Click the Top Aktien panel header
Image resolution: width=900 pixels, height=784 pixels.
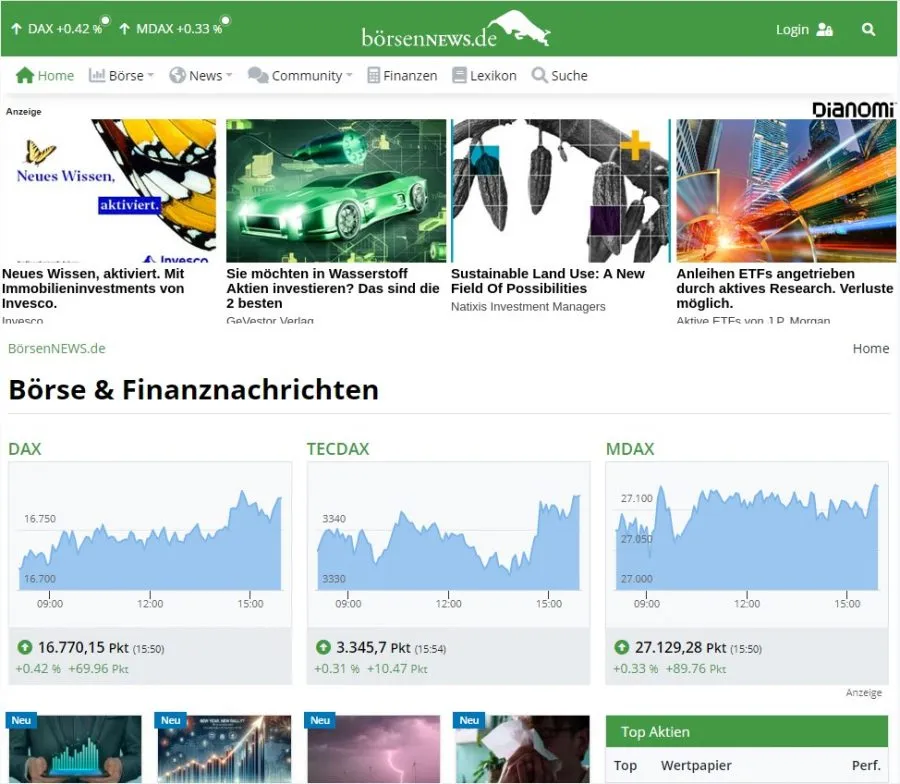point(747,732)
